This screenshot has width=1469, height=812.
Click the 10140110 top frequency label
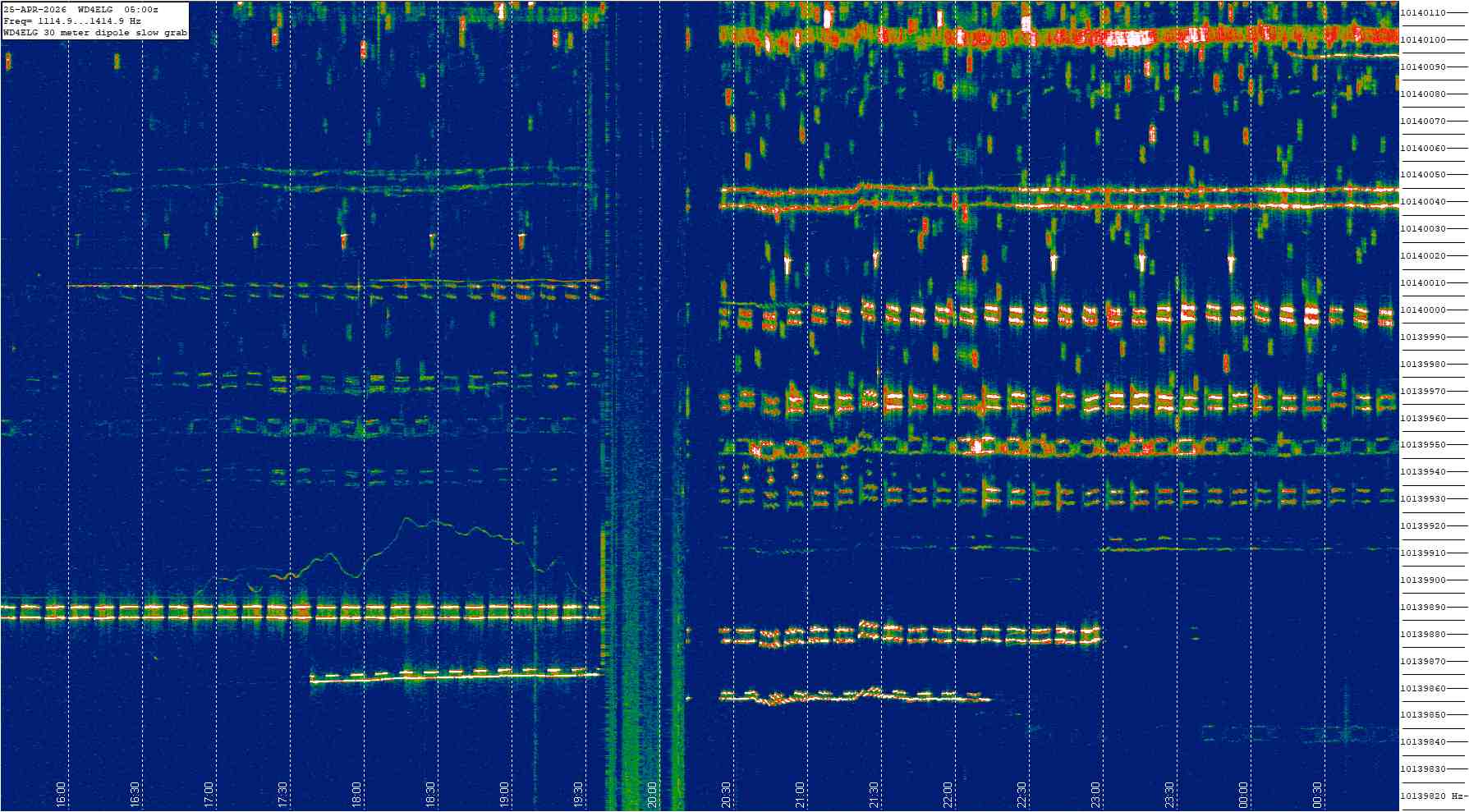pos(1423,12)
